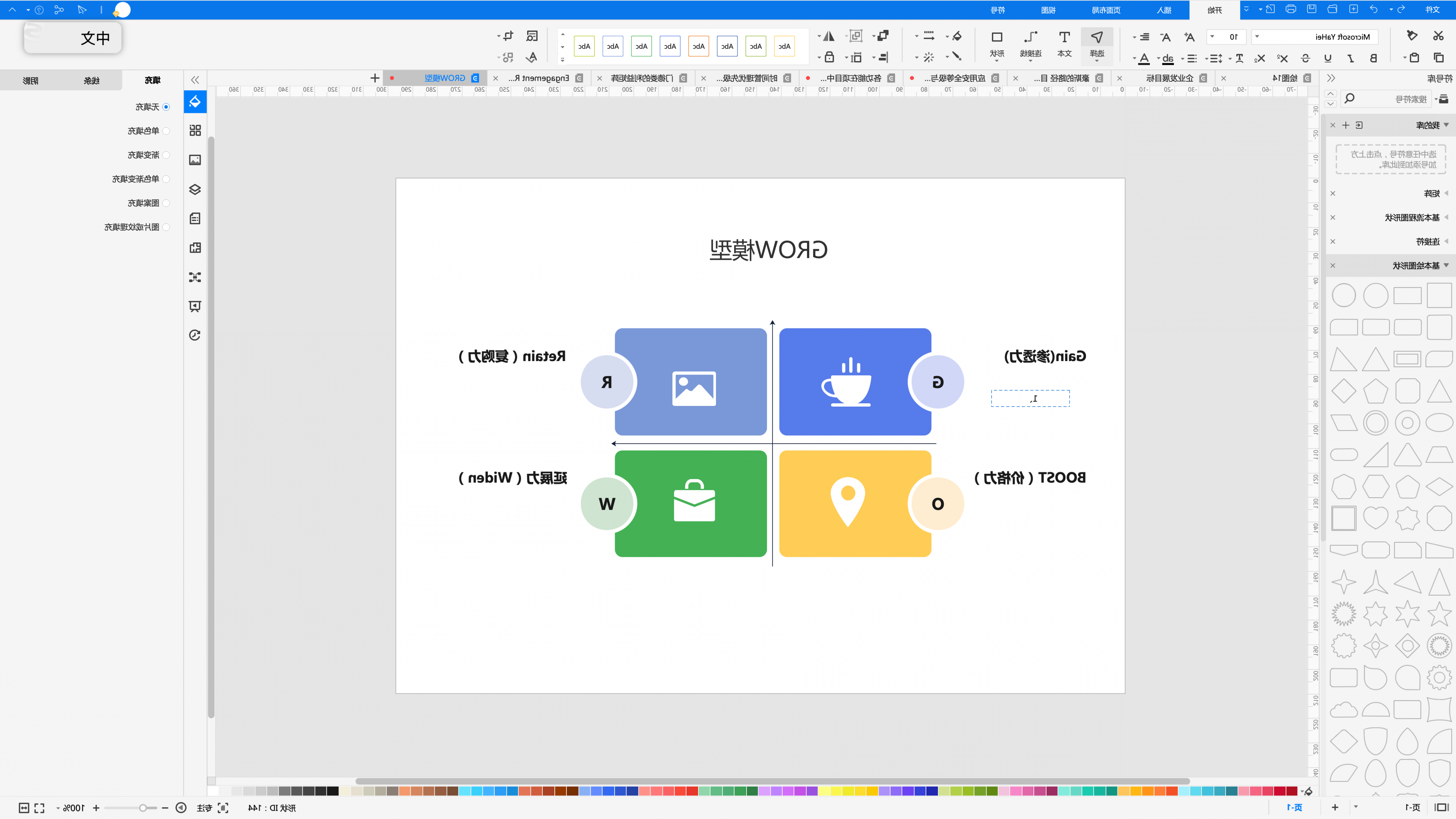Click the 页-1 page tab at bottom
This screenshot has height=819, width=1456.
coord(1294,807)
